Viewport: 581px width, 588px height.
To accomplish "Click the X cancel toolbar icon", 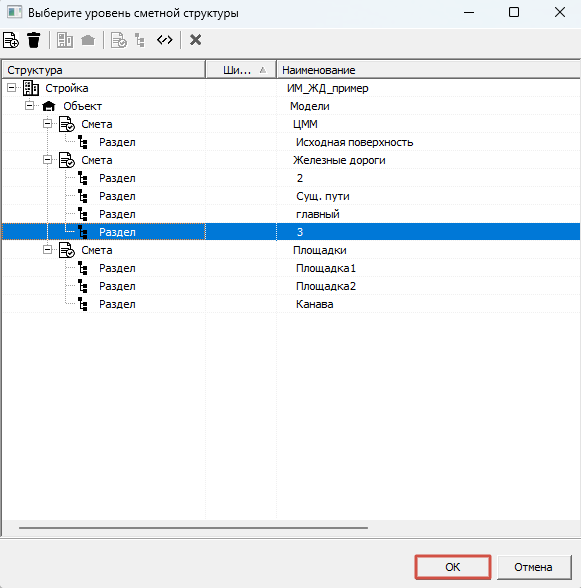I will click(x=195, y=40).
